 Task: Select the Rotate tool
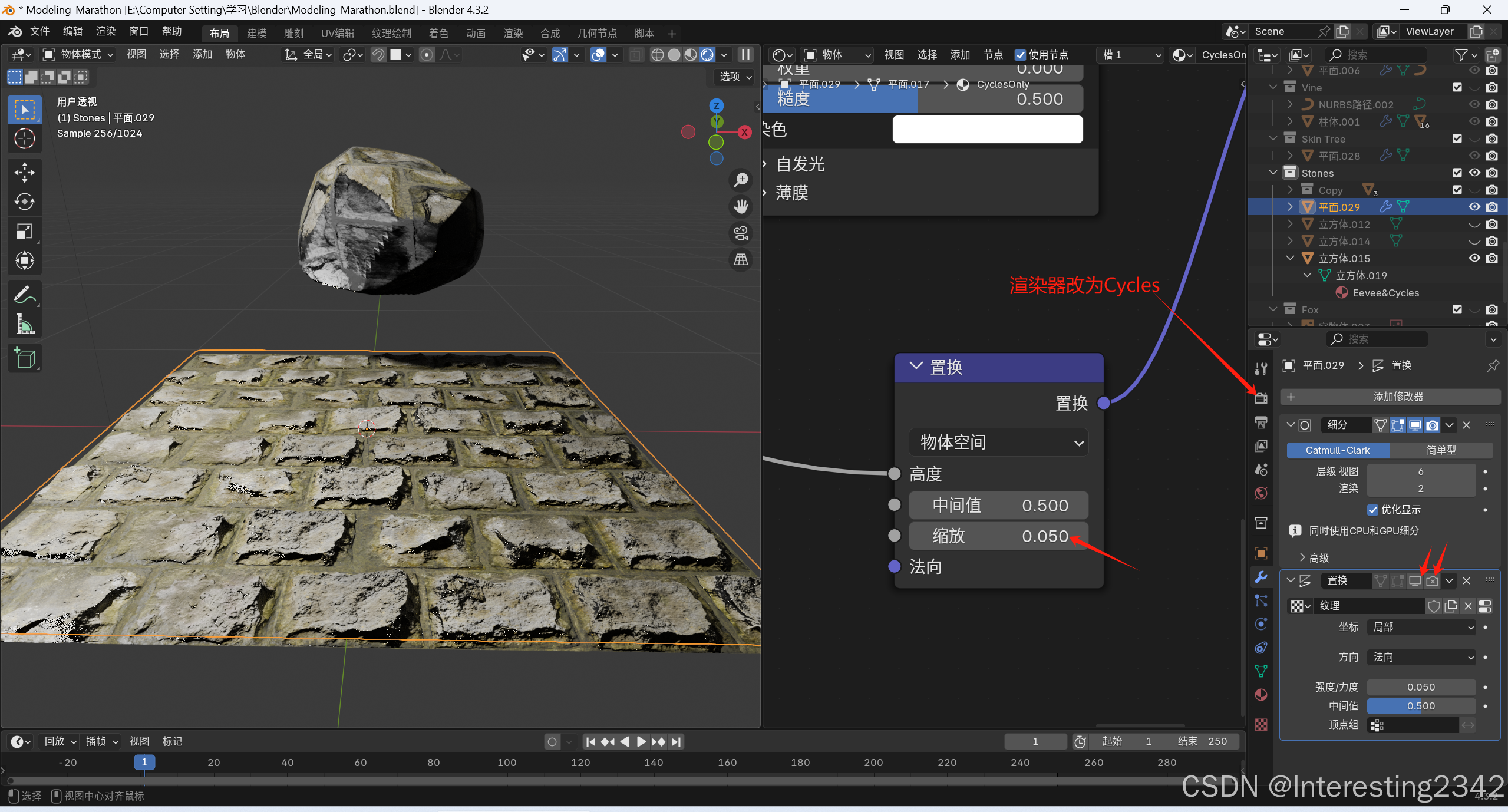[x=24, y=202]
